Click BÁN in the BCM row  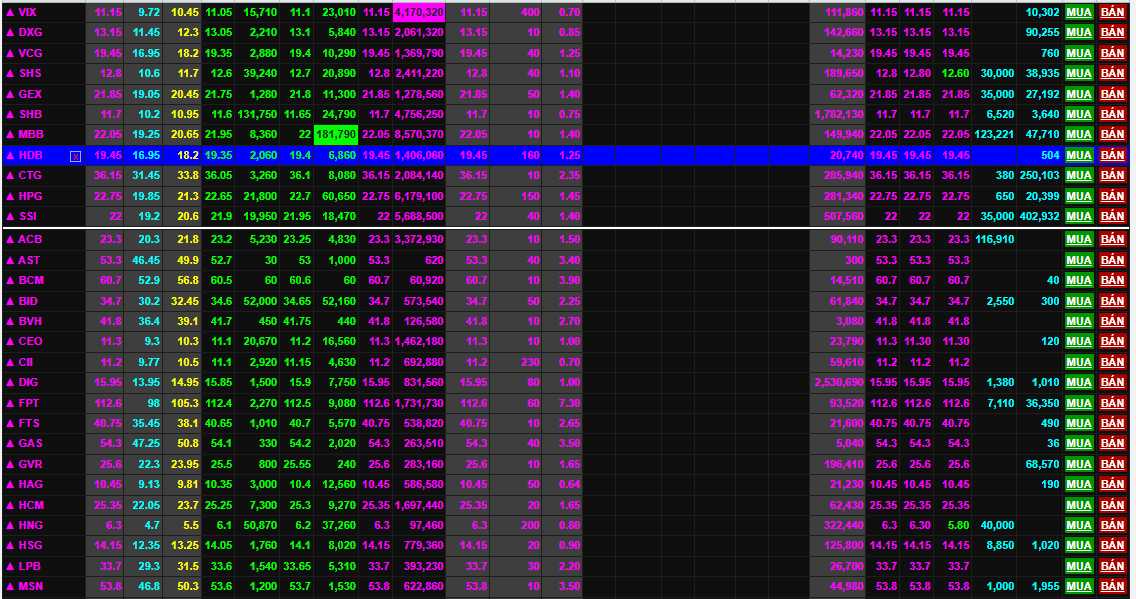pyautogui.click(x=1112, y=280)
